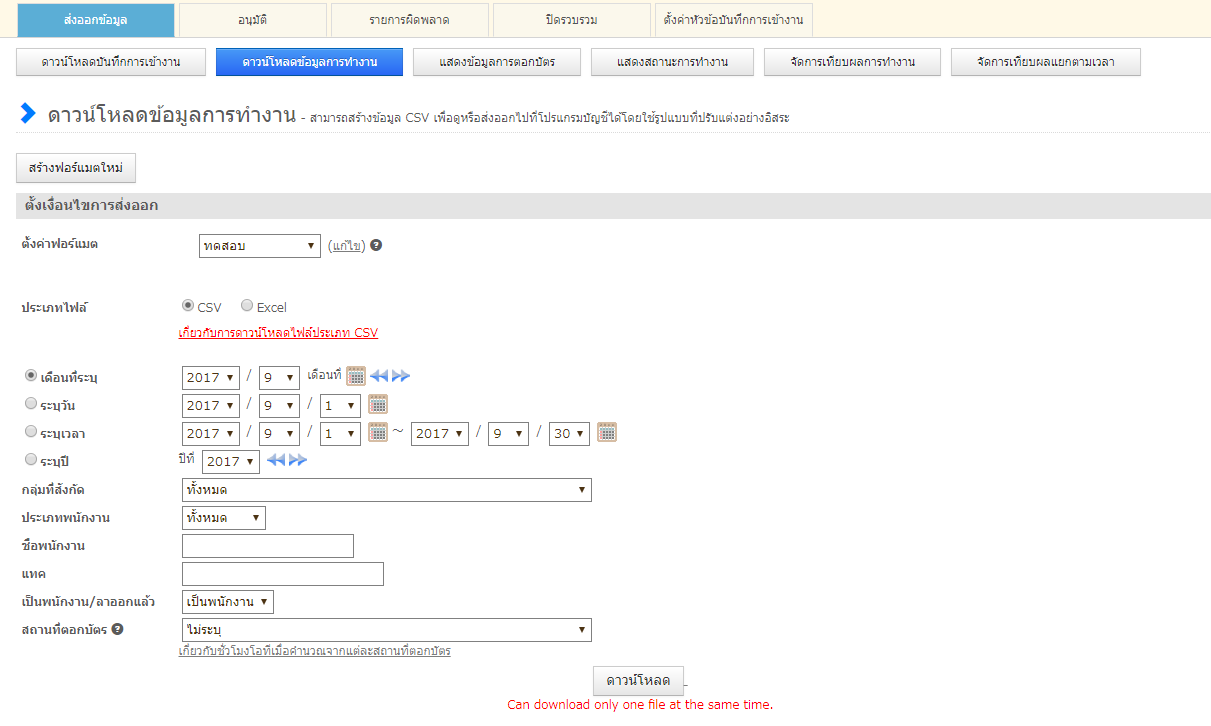Open end date calendar in ระบุเวลา row
Screen dimensions: 1211x726
[x=607, y=432]
